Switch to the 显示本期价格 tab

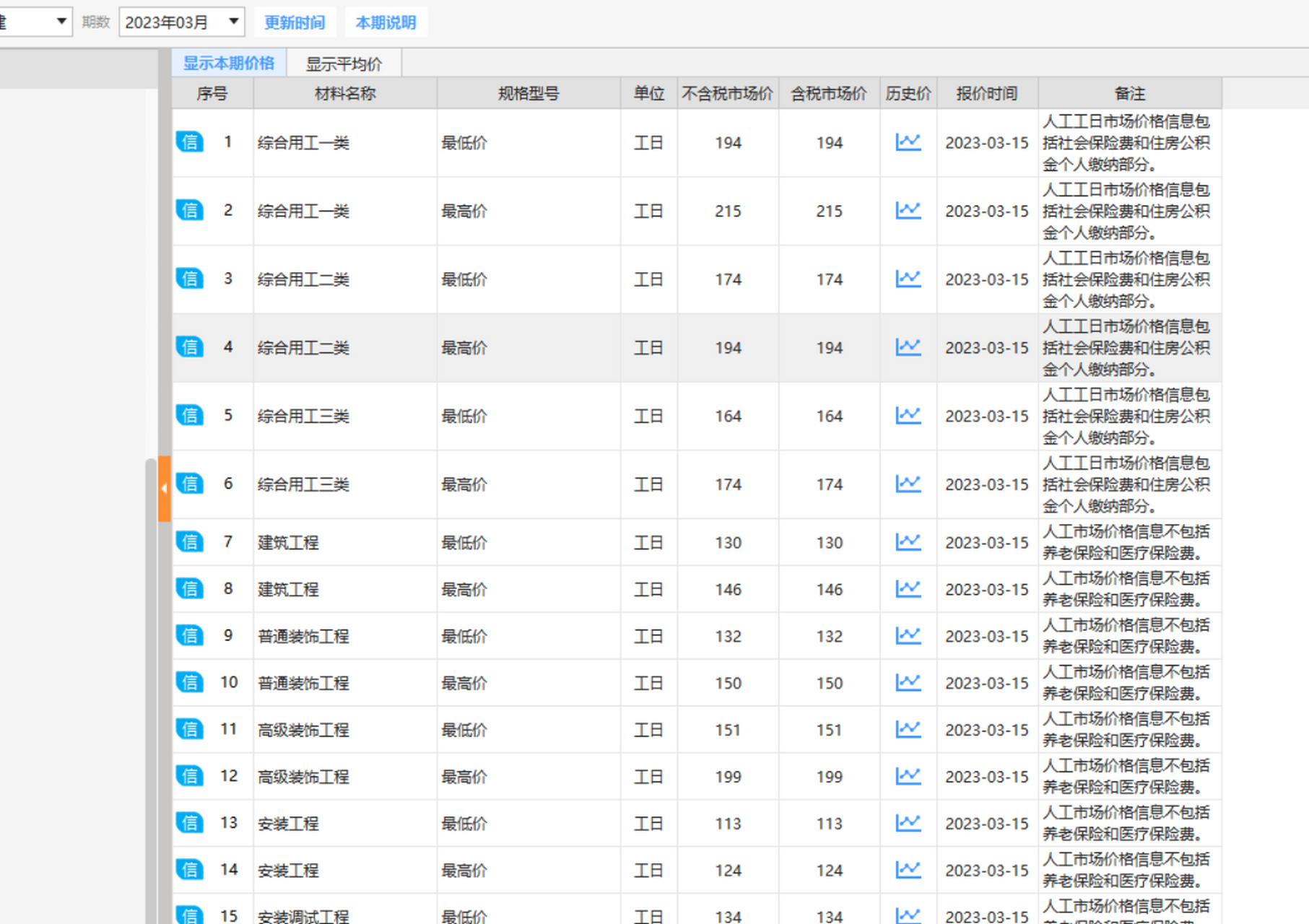[229, 64]
